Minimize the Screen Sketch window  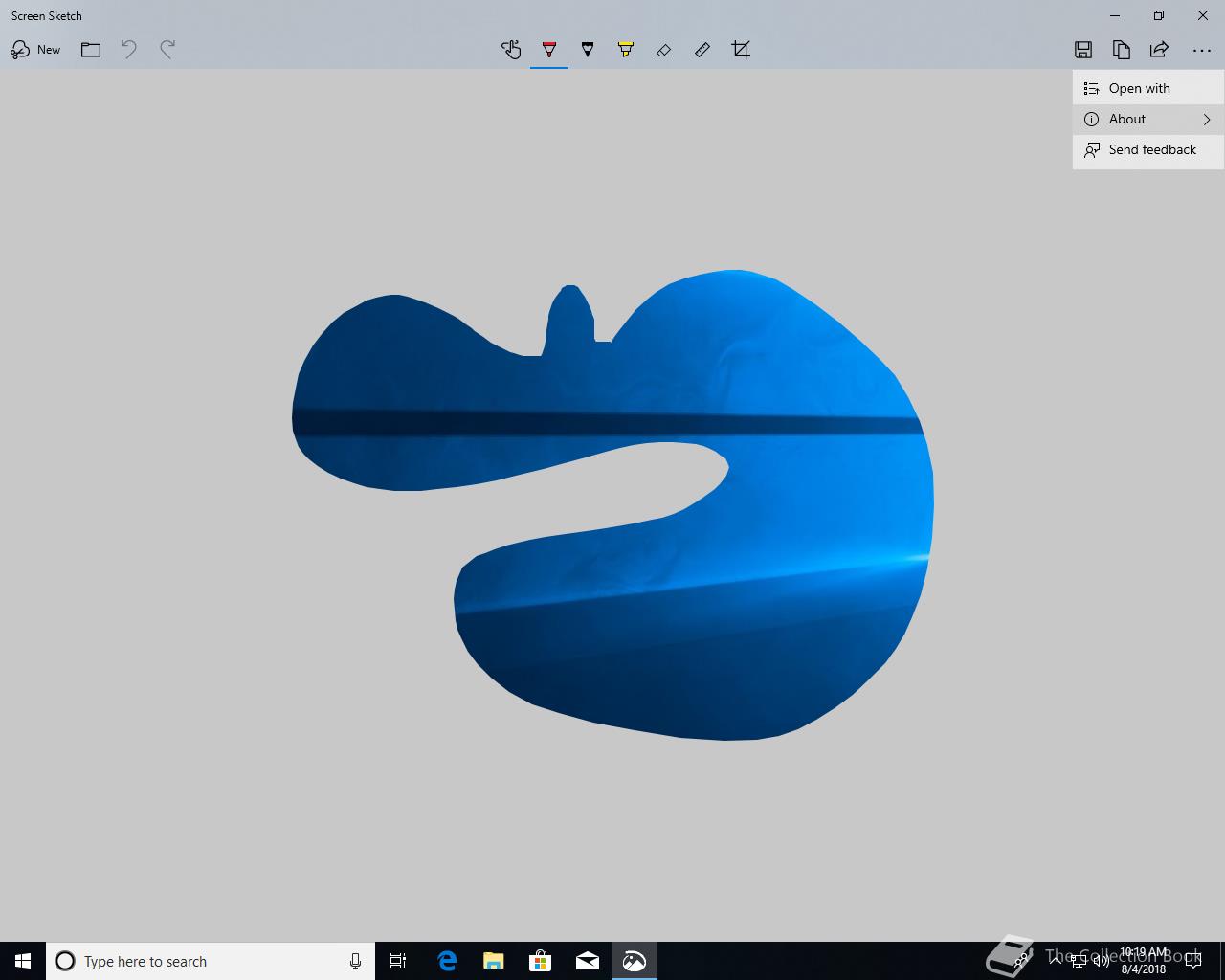click(1115, 15)
